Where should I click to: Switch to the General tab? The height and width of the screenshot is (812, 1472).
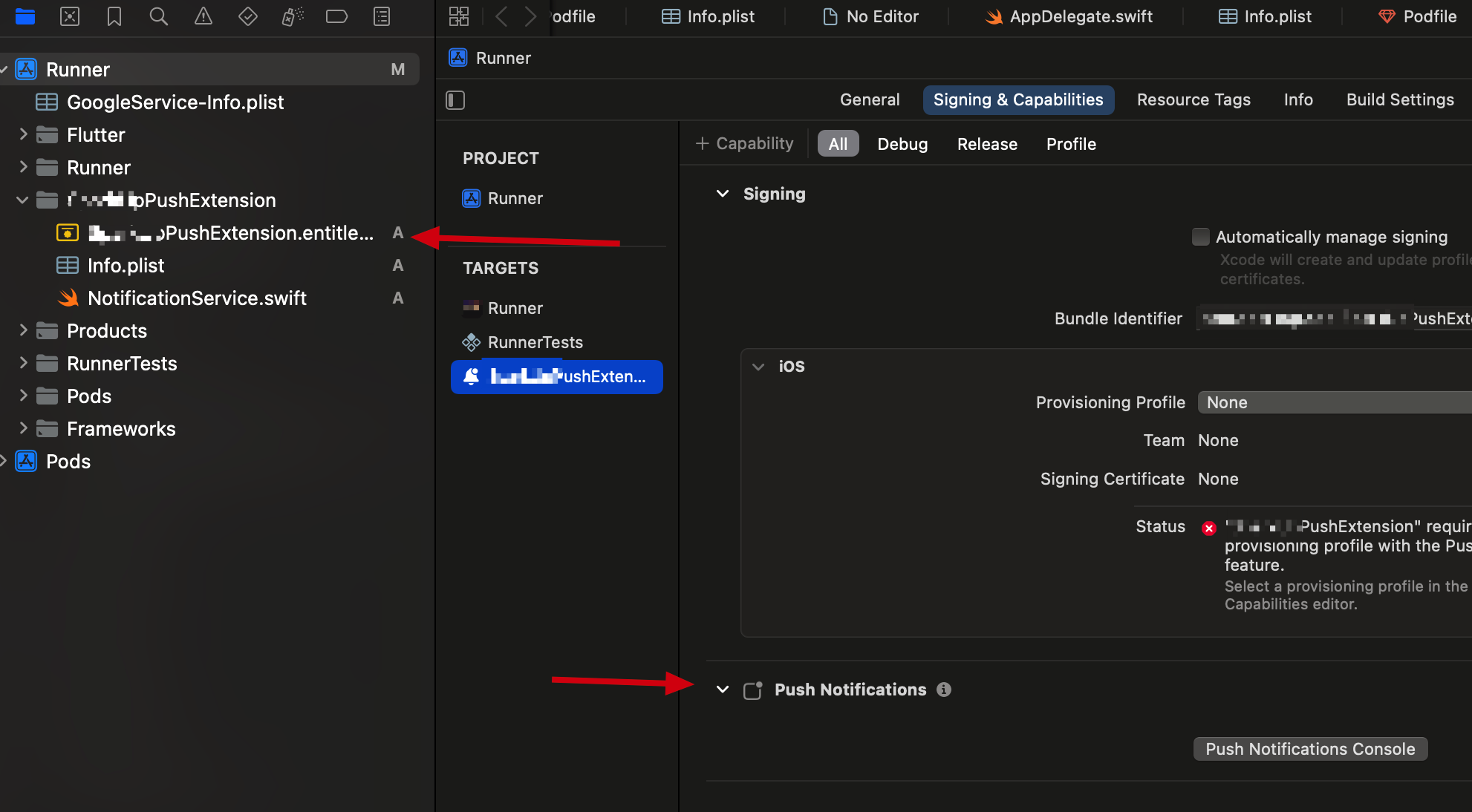coord(870,100)
